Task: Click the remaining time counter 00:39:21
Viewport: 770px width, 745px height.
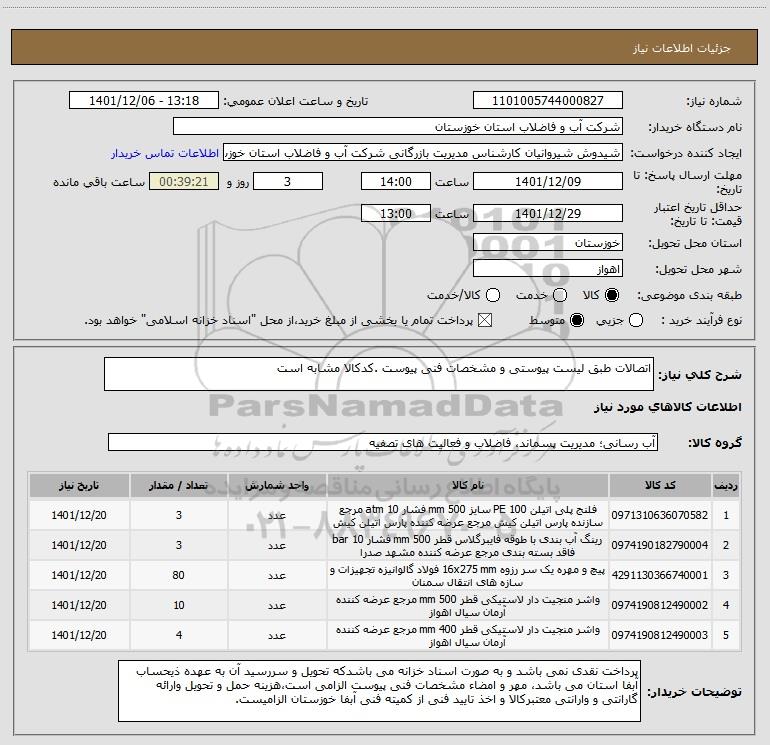Action: pos(184,181)
